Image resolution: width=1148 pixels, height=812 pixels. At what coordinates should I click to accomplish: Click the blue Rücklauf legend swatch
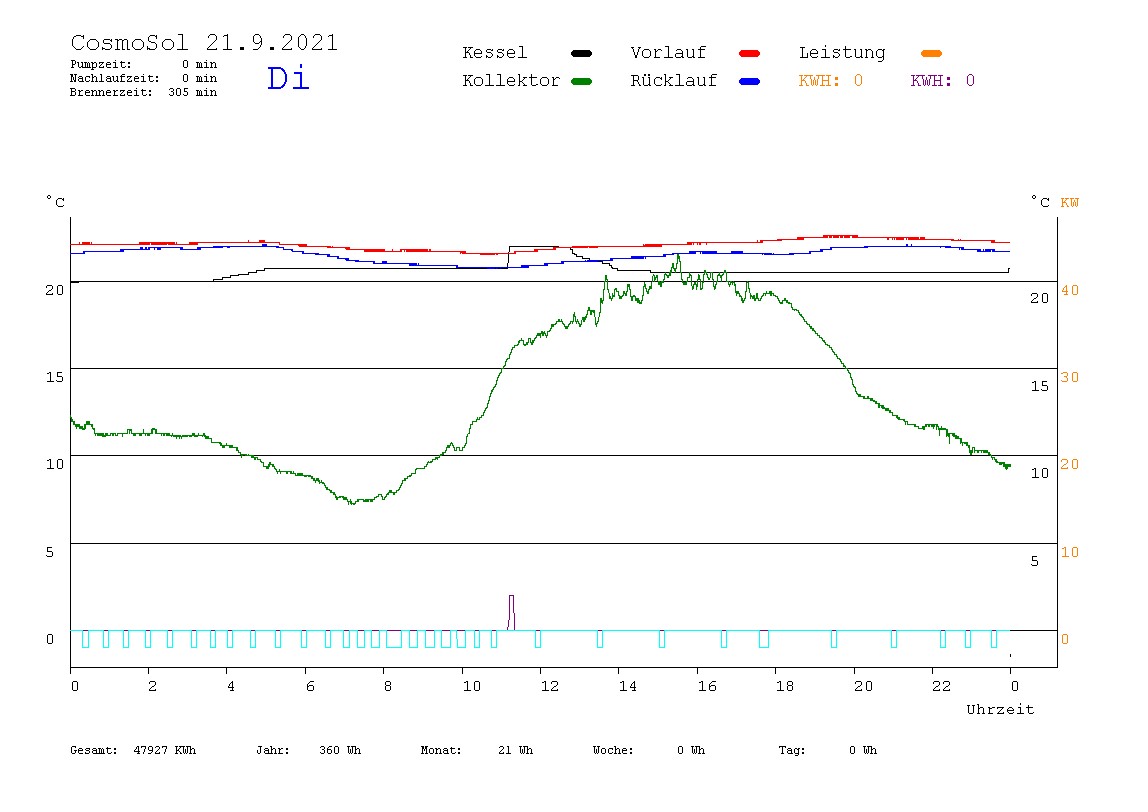coord(750,81)
